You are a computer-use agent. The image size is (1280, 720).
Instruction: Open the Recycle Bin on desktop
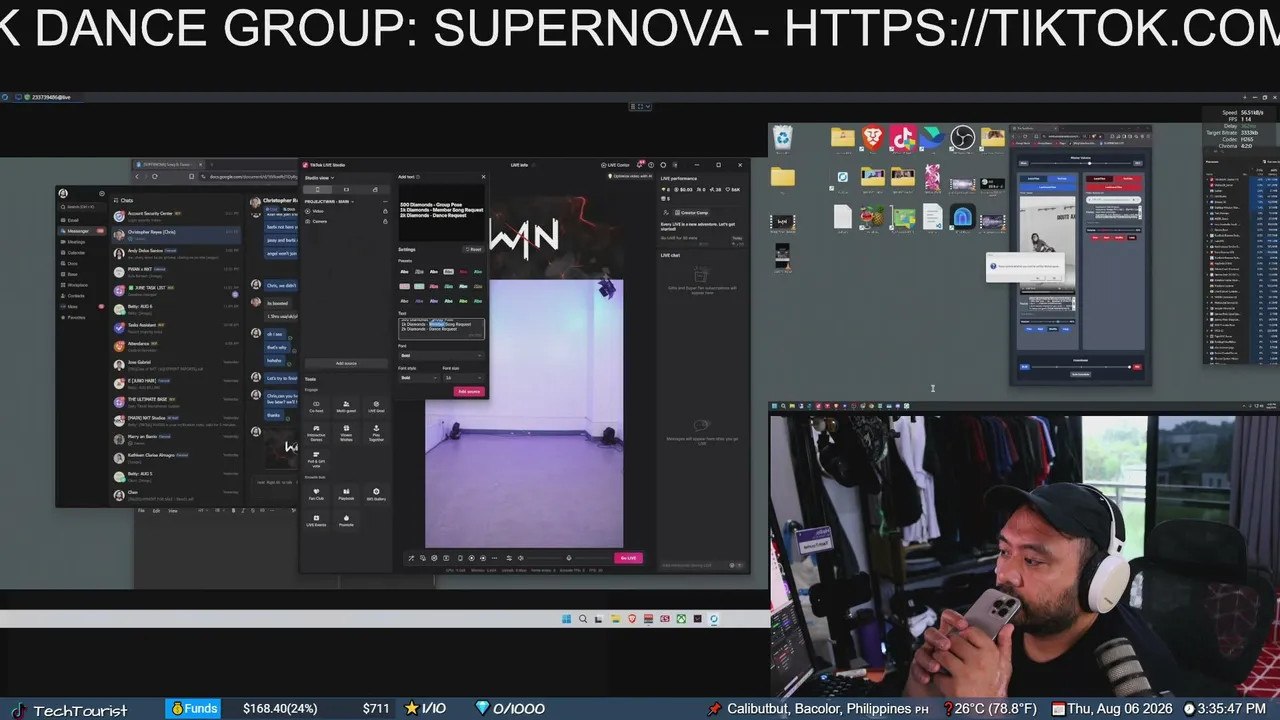pyautogui.click(x=783, y=137)
